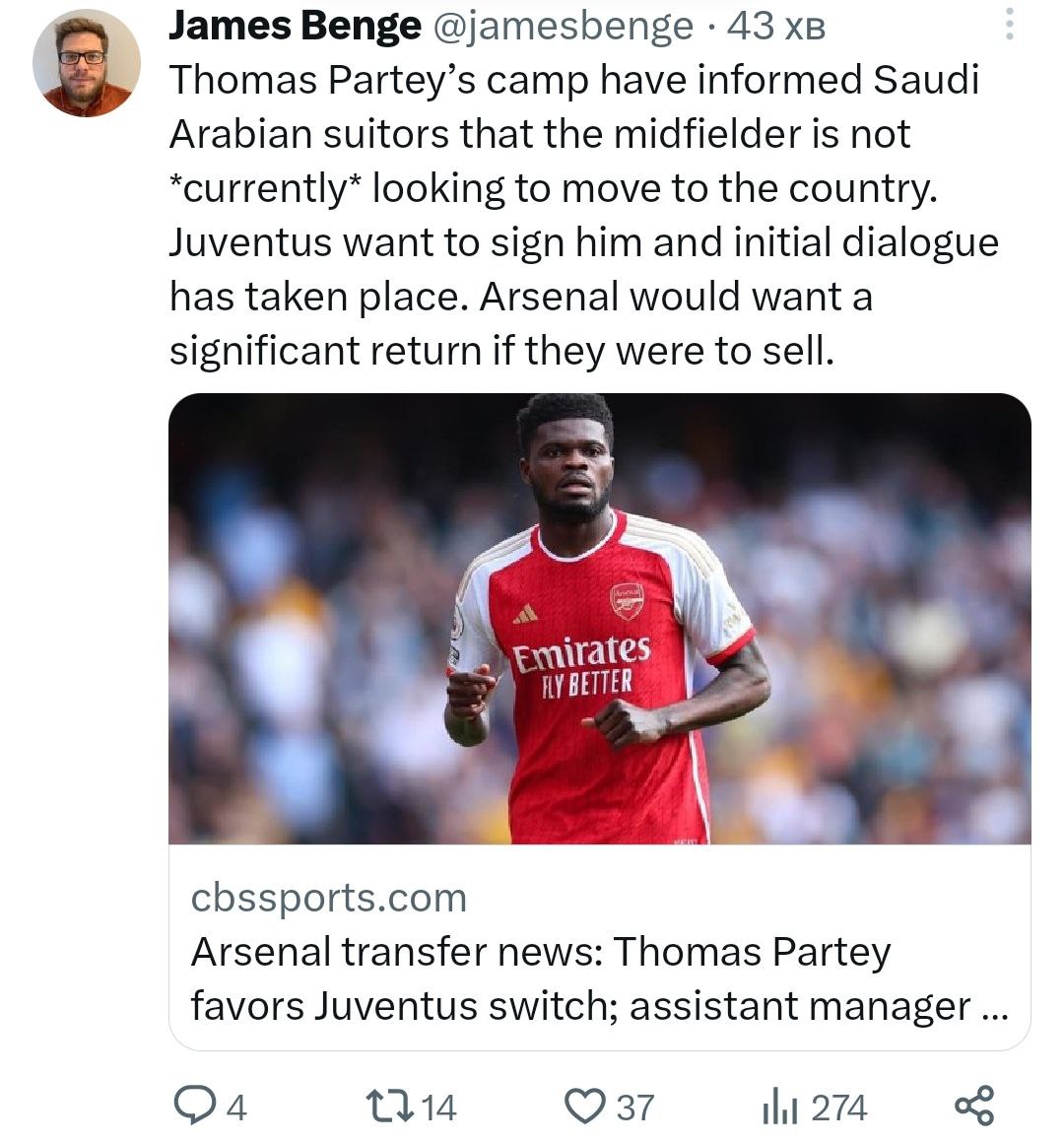Click the share icon below the tweet

coord(974,1105)
